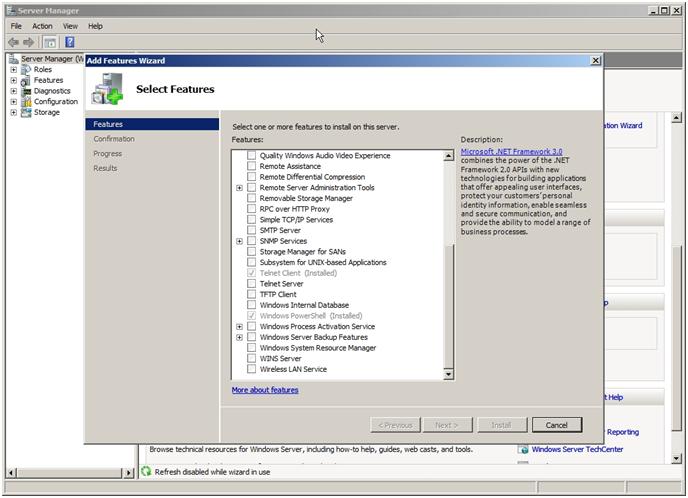Click the Windows Server TechCenter icon
688x498 pixels.
(x=523, y=449)
